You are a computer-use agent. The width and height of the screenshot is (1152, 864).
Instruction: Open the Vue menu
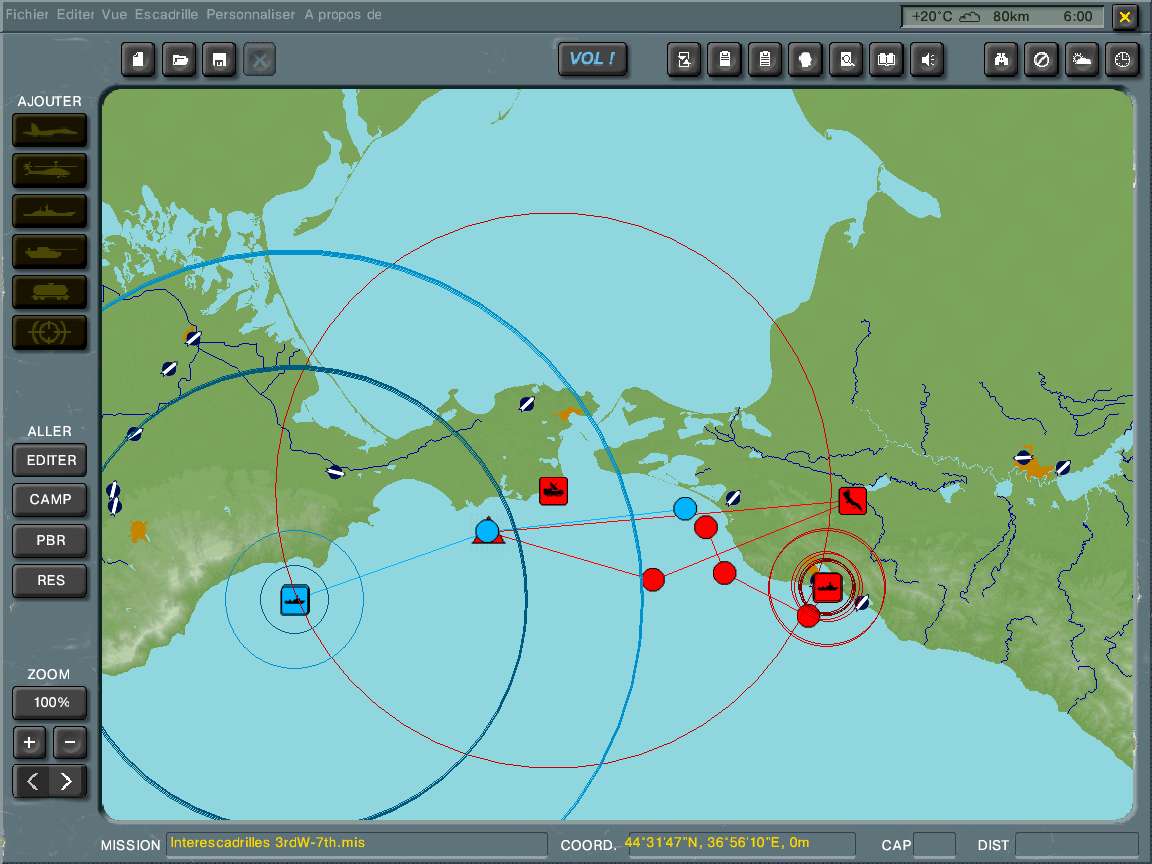pos(114,14)
